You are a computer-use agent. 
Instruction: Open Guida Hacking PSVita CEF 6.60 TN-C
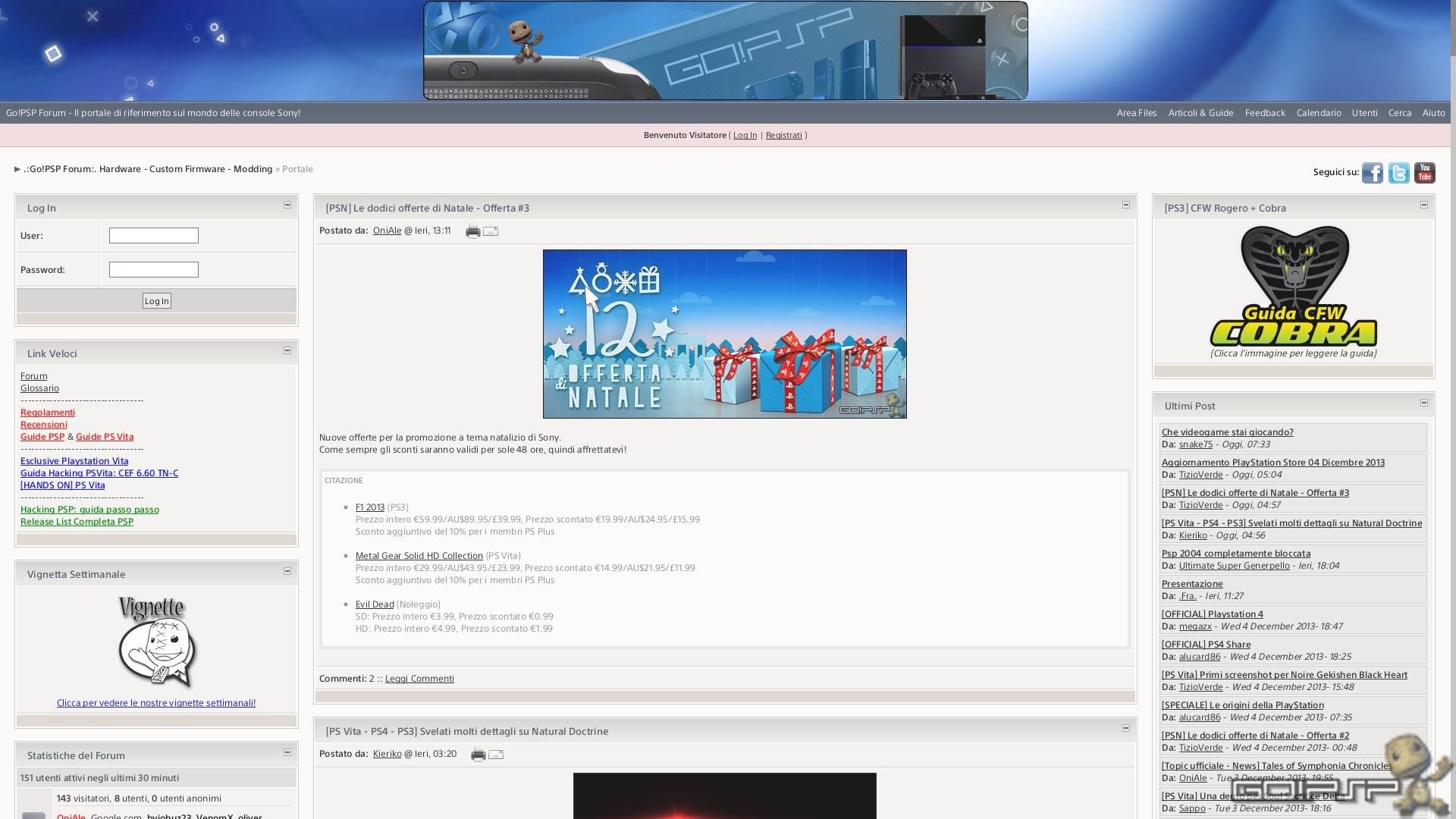tap(99, 473)
